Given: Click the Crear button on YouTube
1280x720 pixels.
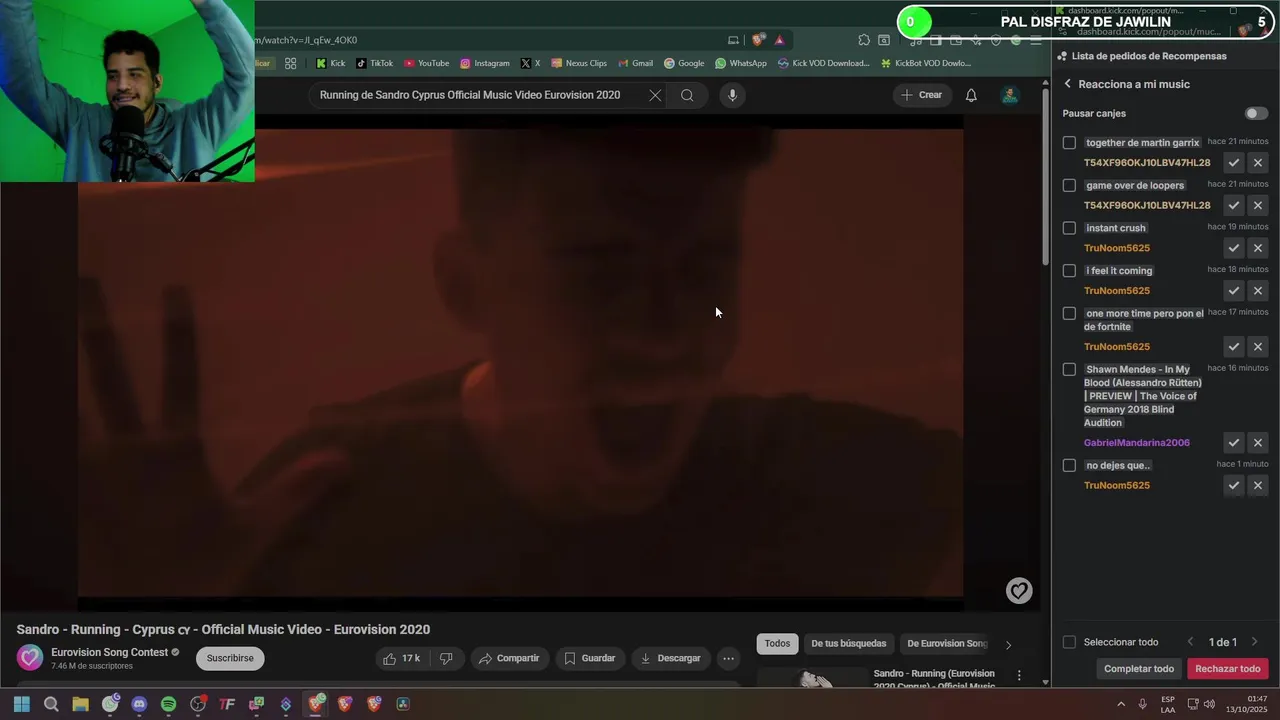Looking at the screenshot, I should pyautogui.click(x=921, y=95).
